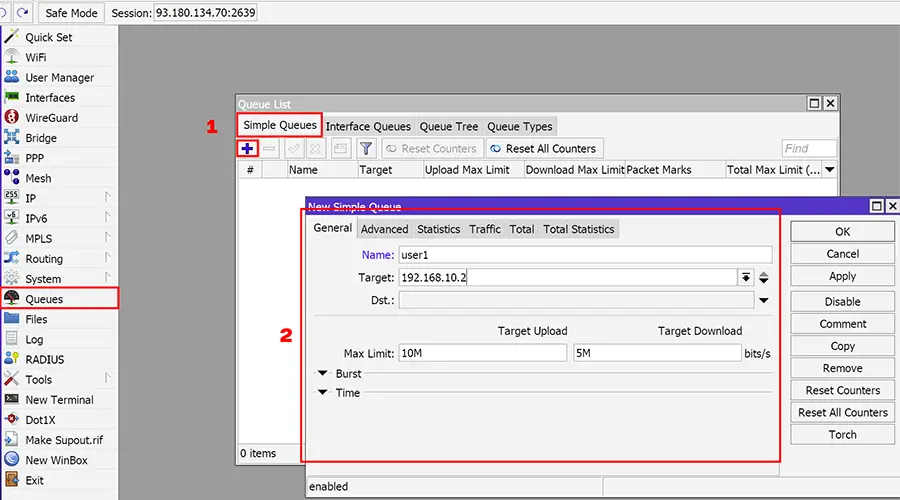Click the Disable button
The width and height of the screenshot is (900, 500).
(x=842, y=301)
